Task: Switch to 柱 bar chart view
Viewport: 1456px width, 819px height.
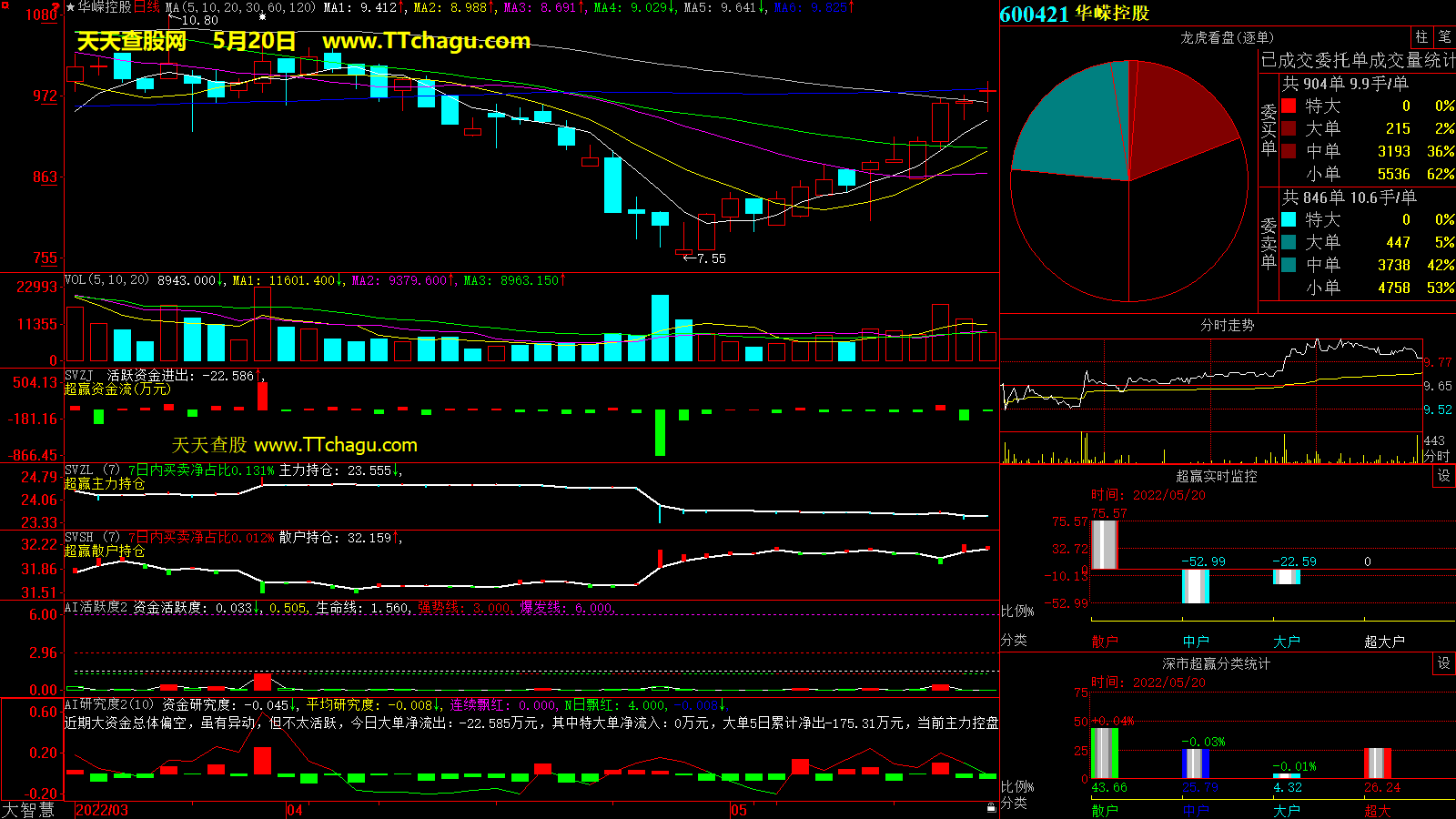Action: coord(1421,37)
